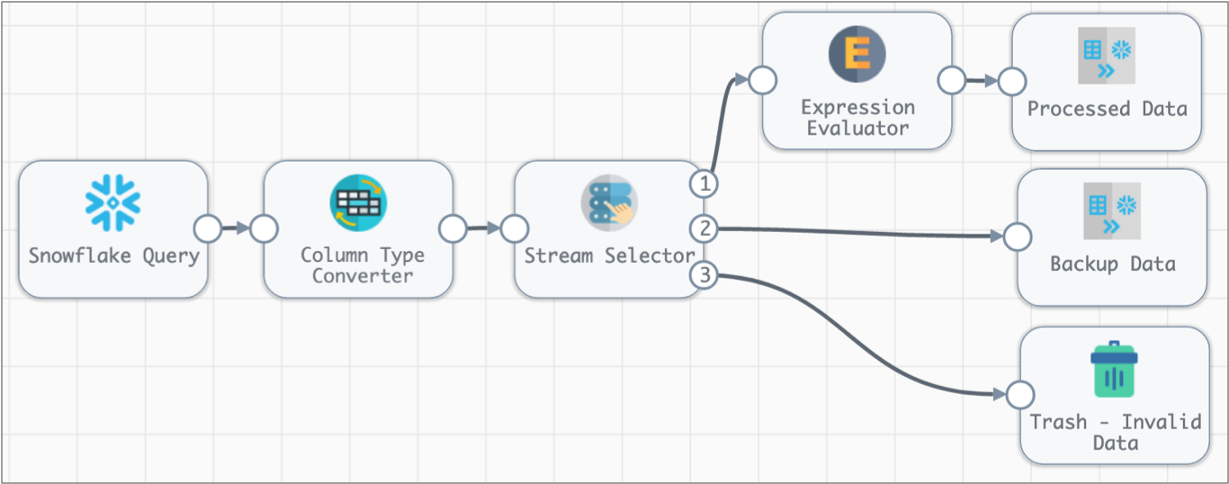Click the Column Type Converter output connector
Image resolution: width=1229 pixels, height=484 pixels.
pos(453,229)
